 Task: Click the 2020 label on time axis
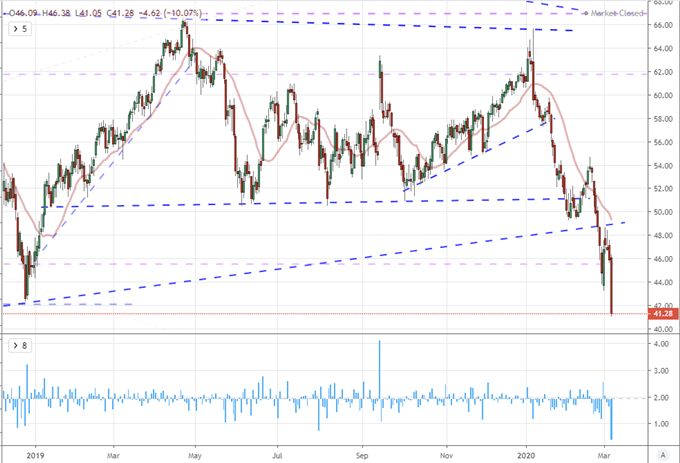526,456
